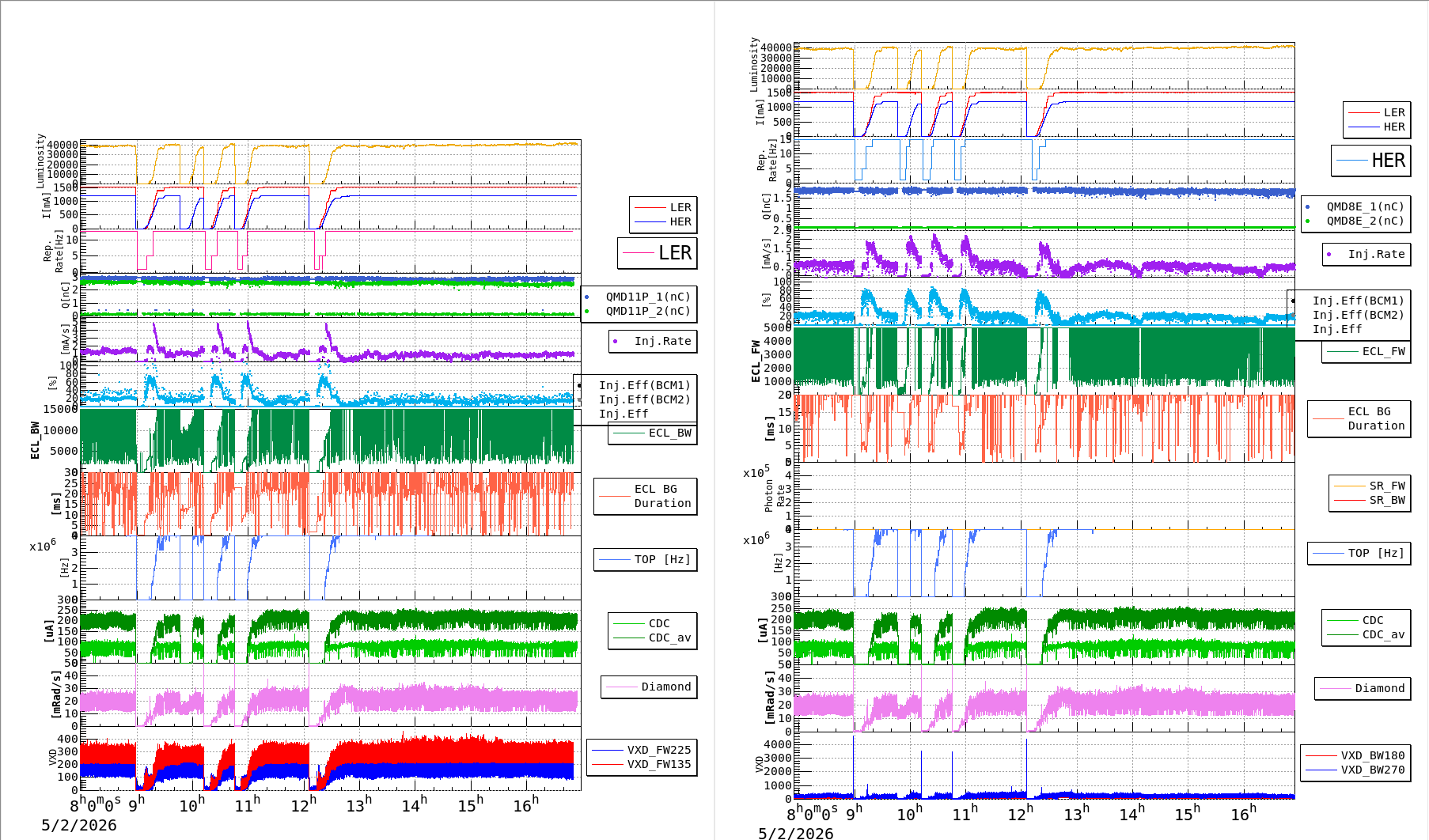
Task: Pick the VXD_FW135 legend entry
Action: [x=642, y=764]
